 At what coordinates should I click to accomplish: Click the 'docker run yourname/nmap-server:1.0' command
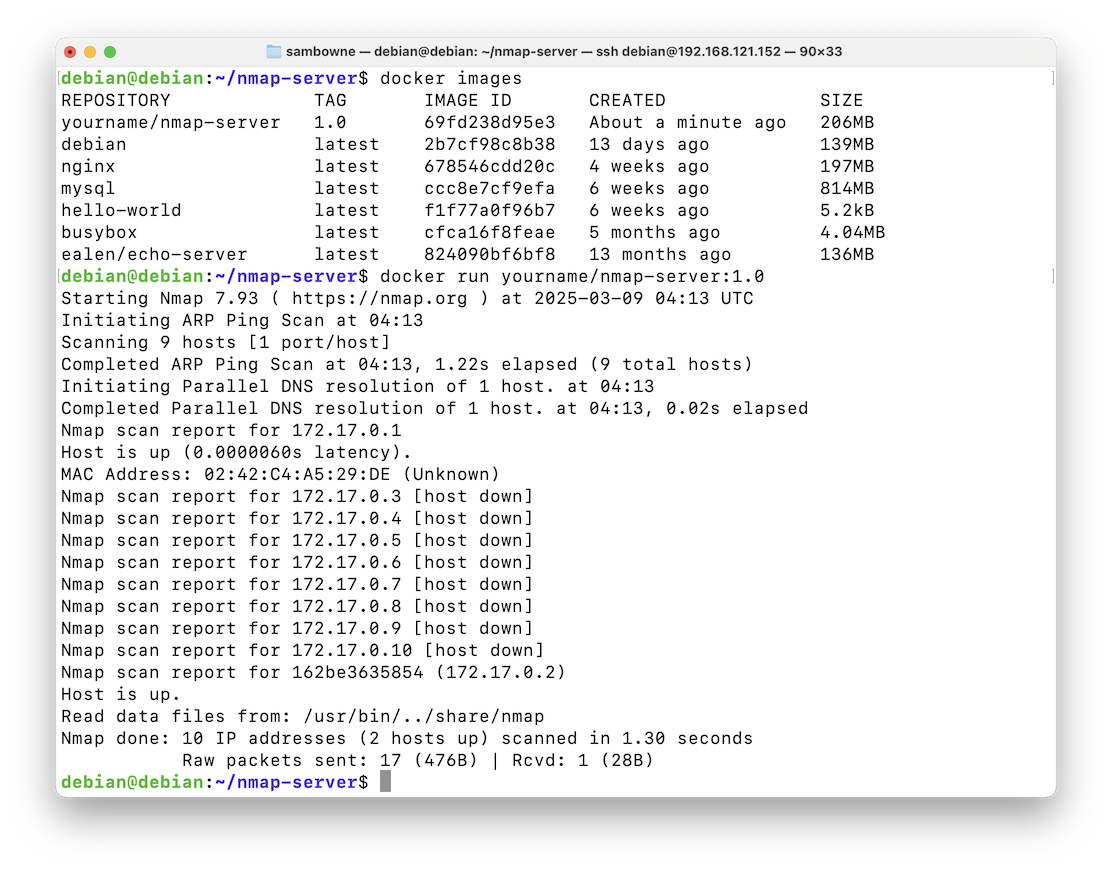coord(572,276)
